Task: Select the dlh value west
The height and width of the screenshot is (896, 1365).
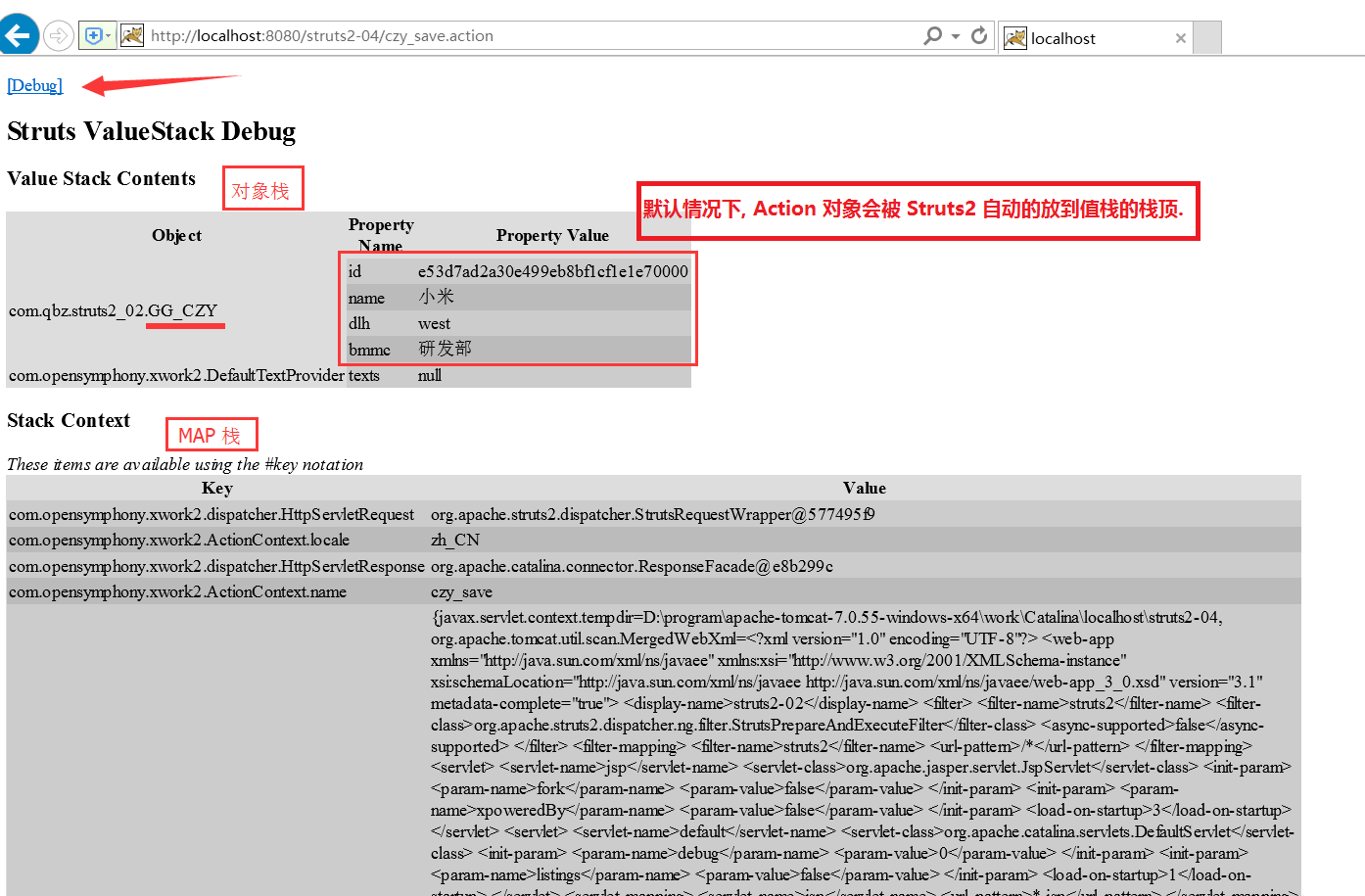Action: 434,323
